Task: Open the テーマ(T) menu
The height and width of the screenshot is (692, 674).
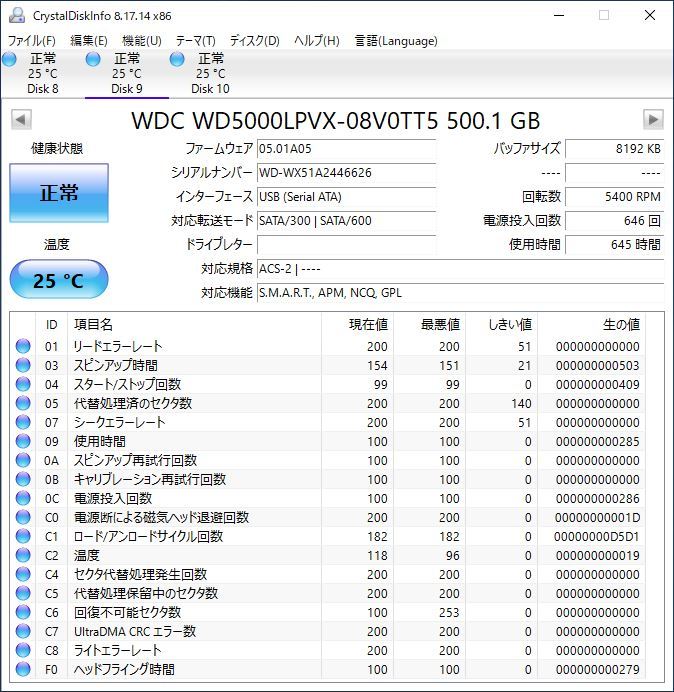Action: tap(195, 41)
